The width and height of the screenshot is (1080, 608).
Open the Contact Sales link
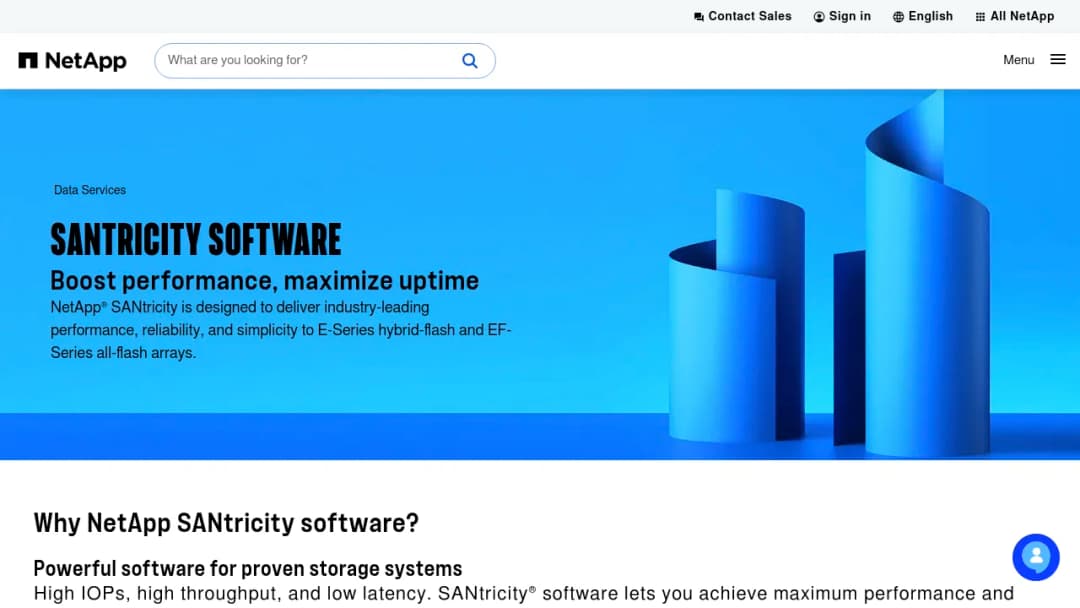point(742,17)
